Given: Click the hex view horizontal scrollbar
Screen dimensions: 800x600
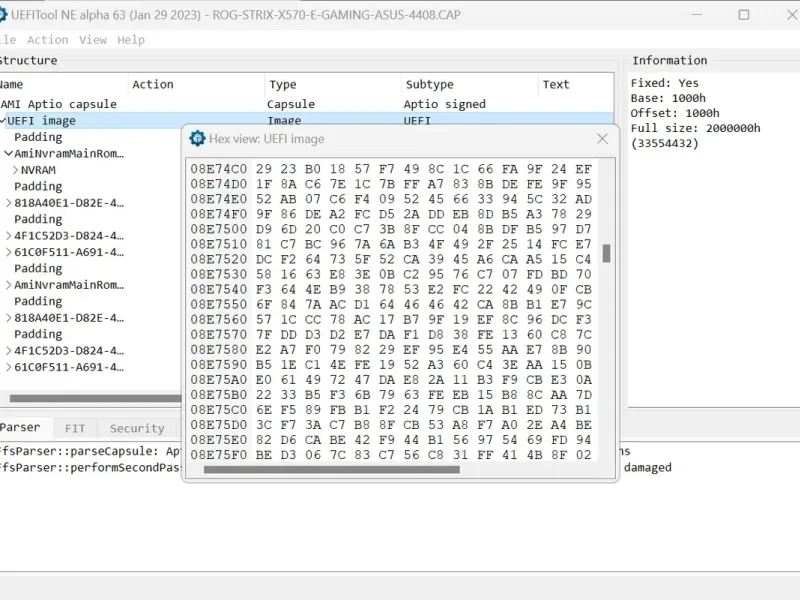Looking at the screenshot, I should coord(332,469).
